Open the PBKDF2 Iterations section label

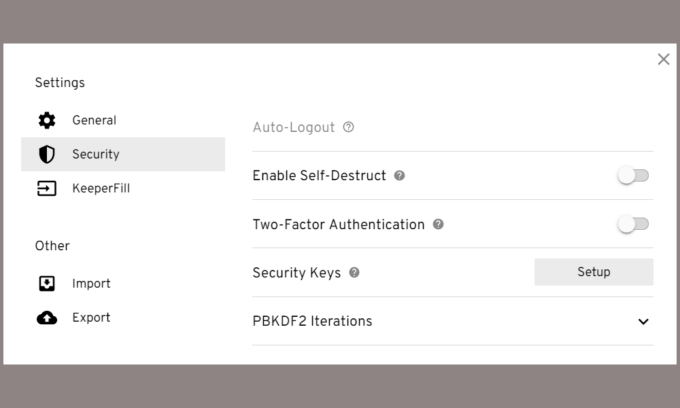pyautogui.click(x=312, y=322)
